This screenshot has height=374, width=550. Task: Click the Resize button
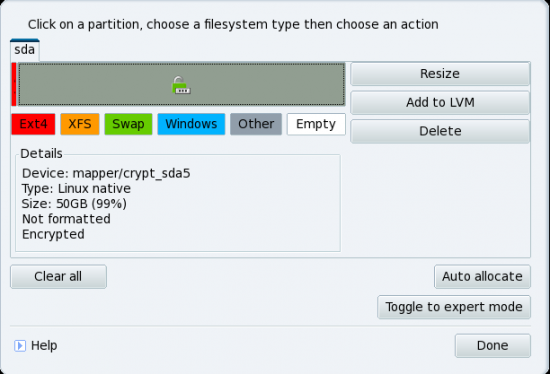point(440,74)
